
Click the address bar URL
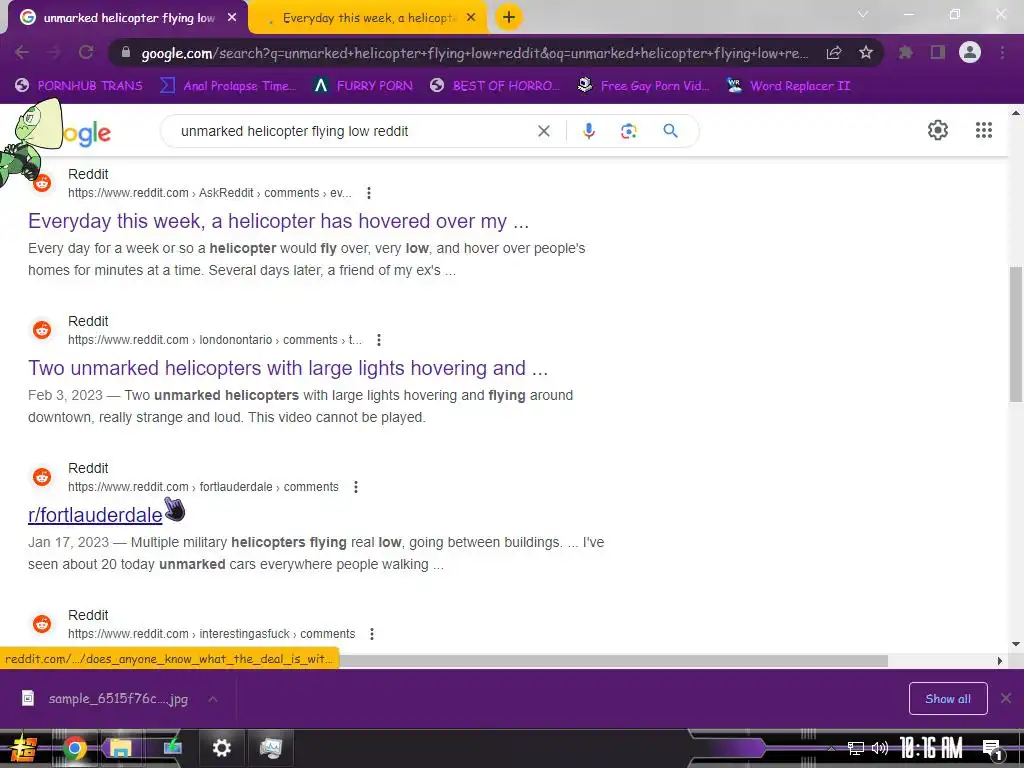[x=474, y=53]
